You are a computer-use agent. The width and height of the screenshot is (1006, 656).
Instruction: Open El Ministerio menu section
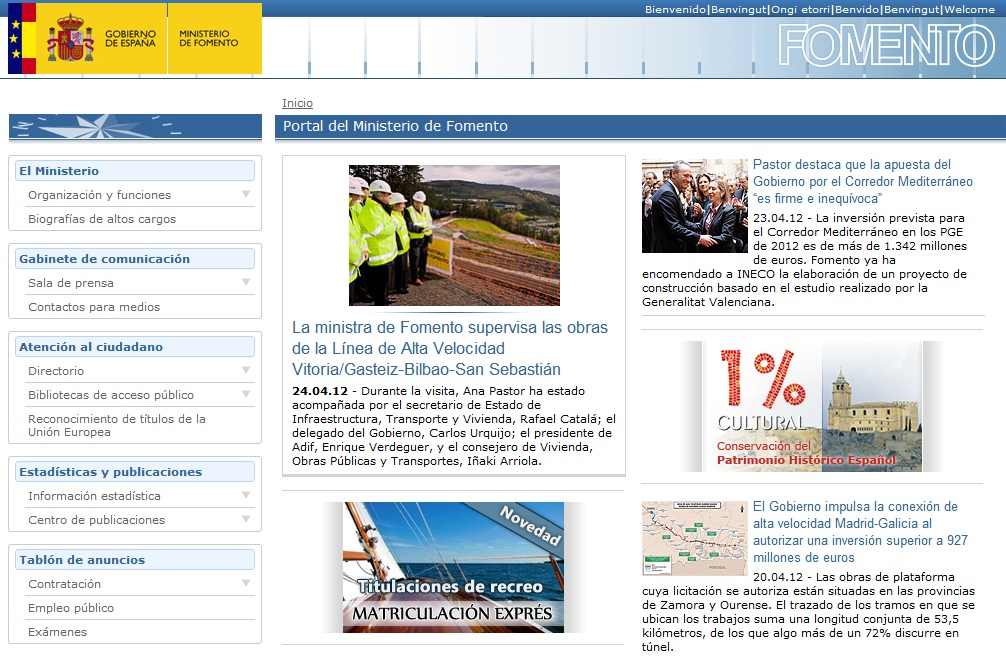[x=59, y=171]
